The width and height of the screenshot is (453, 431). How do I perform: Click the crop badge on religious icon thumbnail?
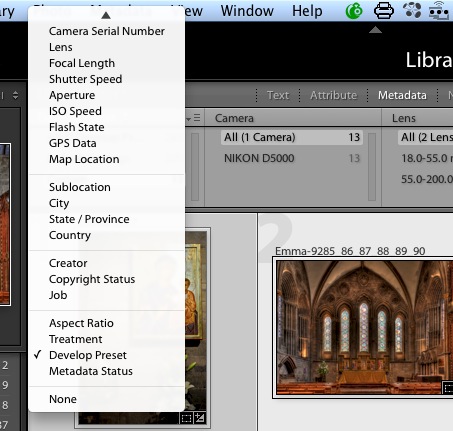click(x=186, y=418)
